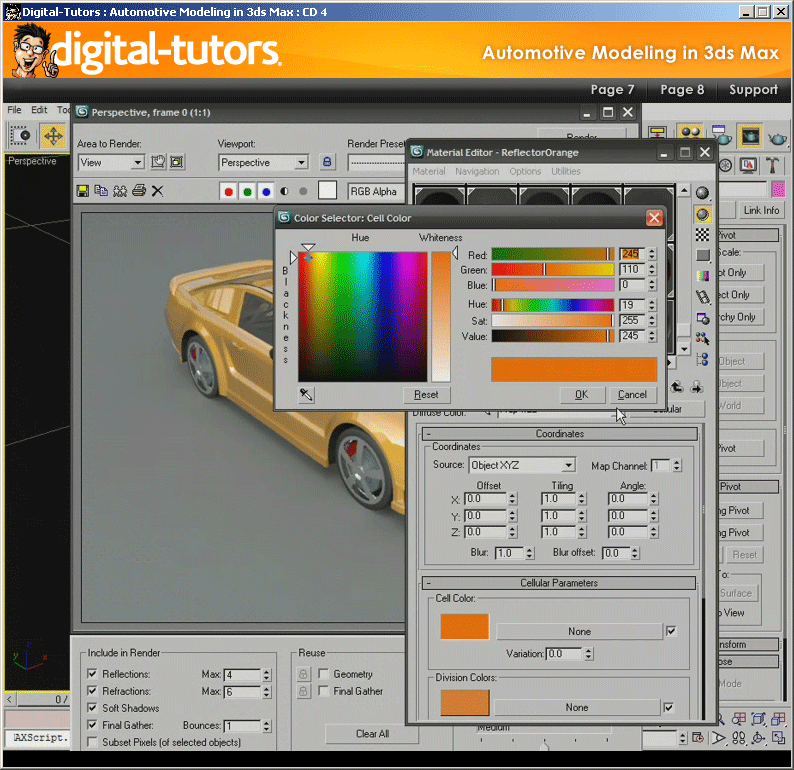Click the Cell Color orange swatch
Viewport: 794px width, 770px height.
[x=465, y=627]
